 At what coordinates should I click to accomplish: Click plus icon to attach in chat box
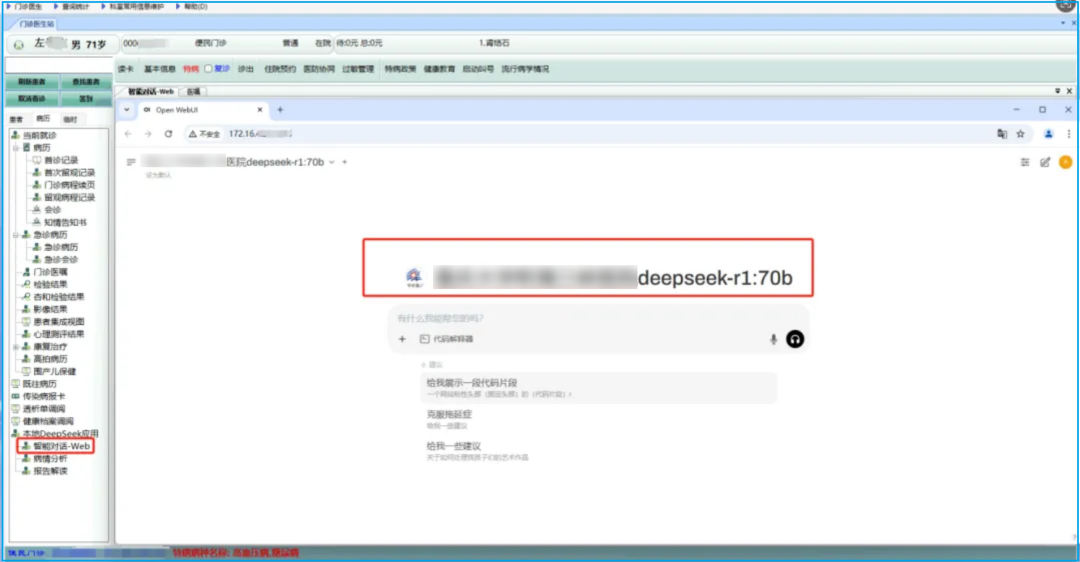402,339
